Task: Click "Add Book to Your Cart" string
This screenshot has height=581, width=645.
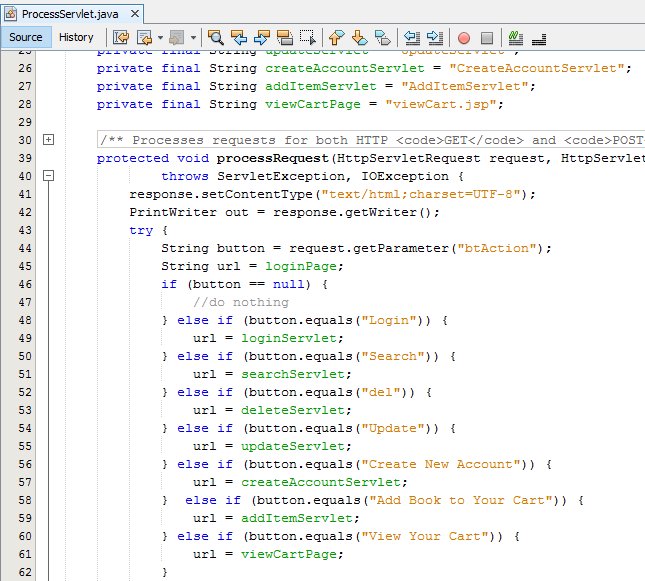Action: [x=461, y=500]
